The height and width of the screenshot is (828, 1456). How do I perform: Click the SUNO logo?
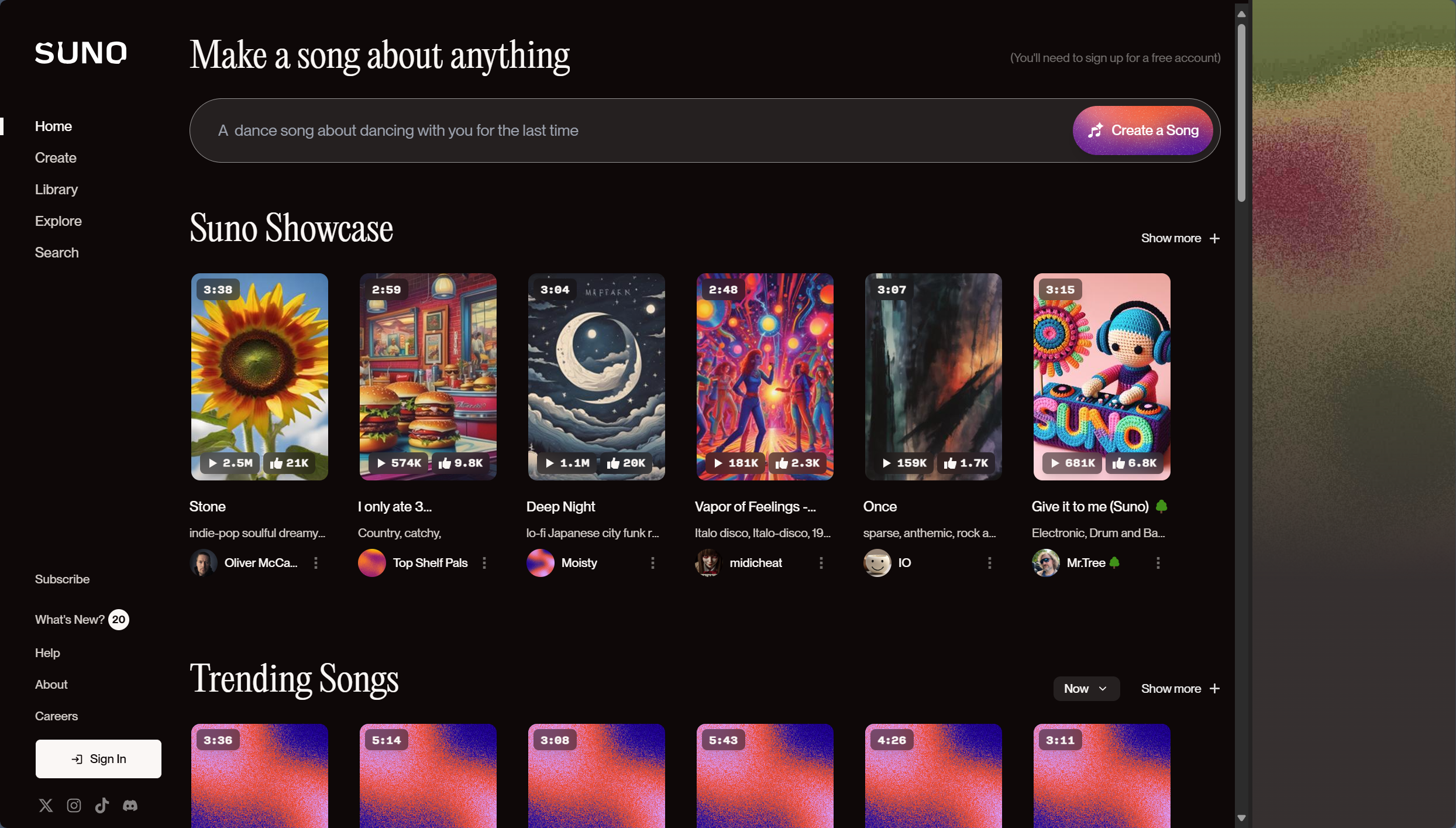click(81, 53)
